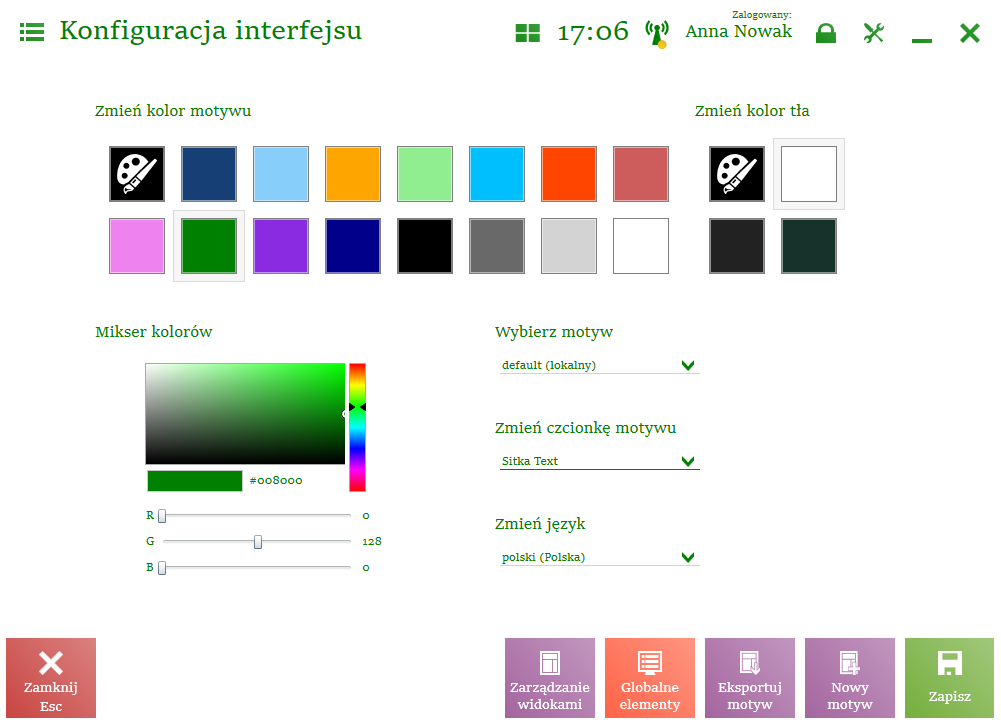Viewport: 1001px width, 723px height.
Task: Select the dusty red theme swatch
Action: point(641,174)
